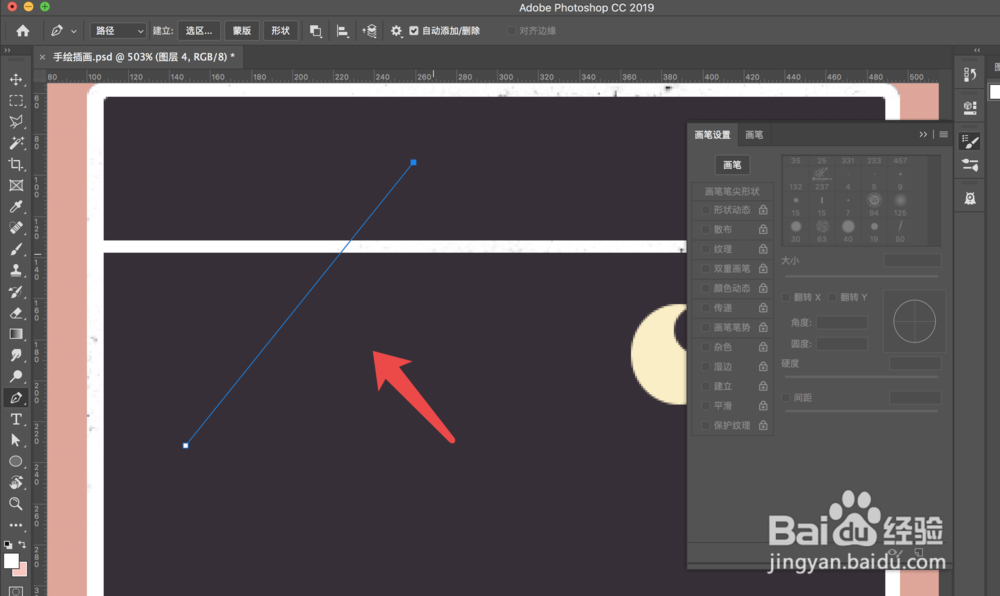Select the Smudge tool
The width and height of the screenshot is (1000, 596).
point(16,355)
